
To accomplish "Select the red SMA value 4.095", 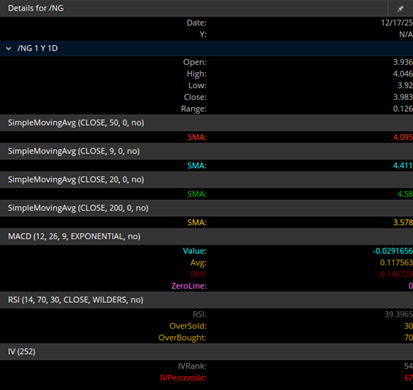I will click(403, 137).
